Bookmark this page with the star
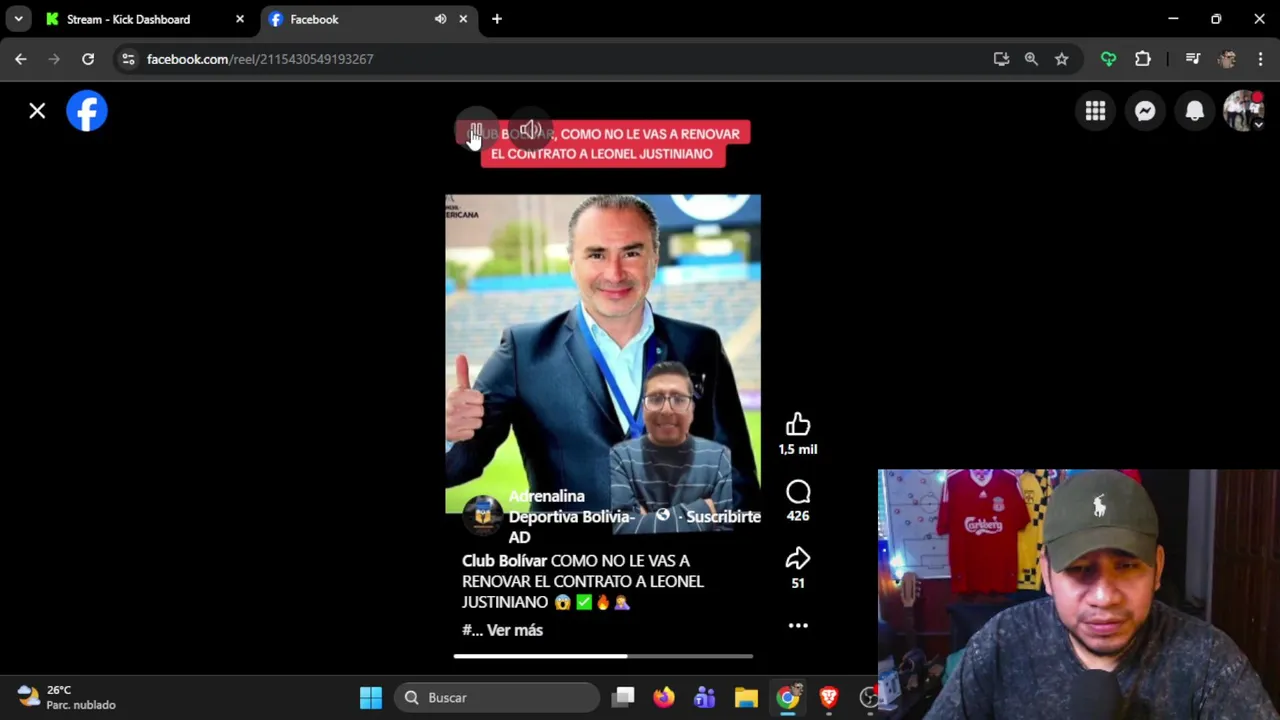The width and height of the screenshot is (1280, 720). tap(1061, 59)
